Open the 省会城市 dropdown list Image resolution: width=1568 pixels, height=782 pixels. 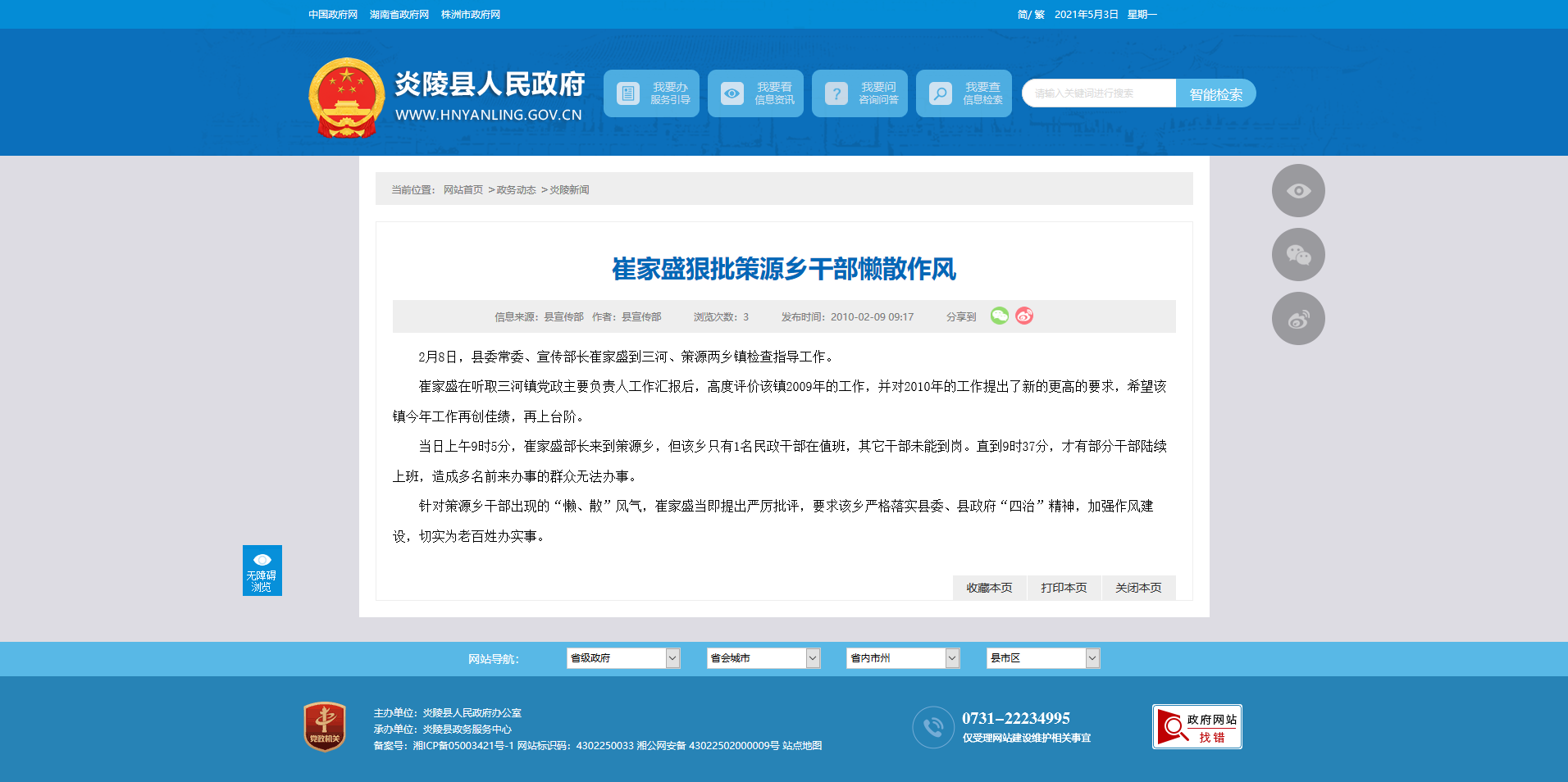763,658
